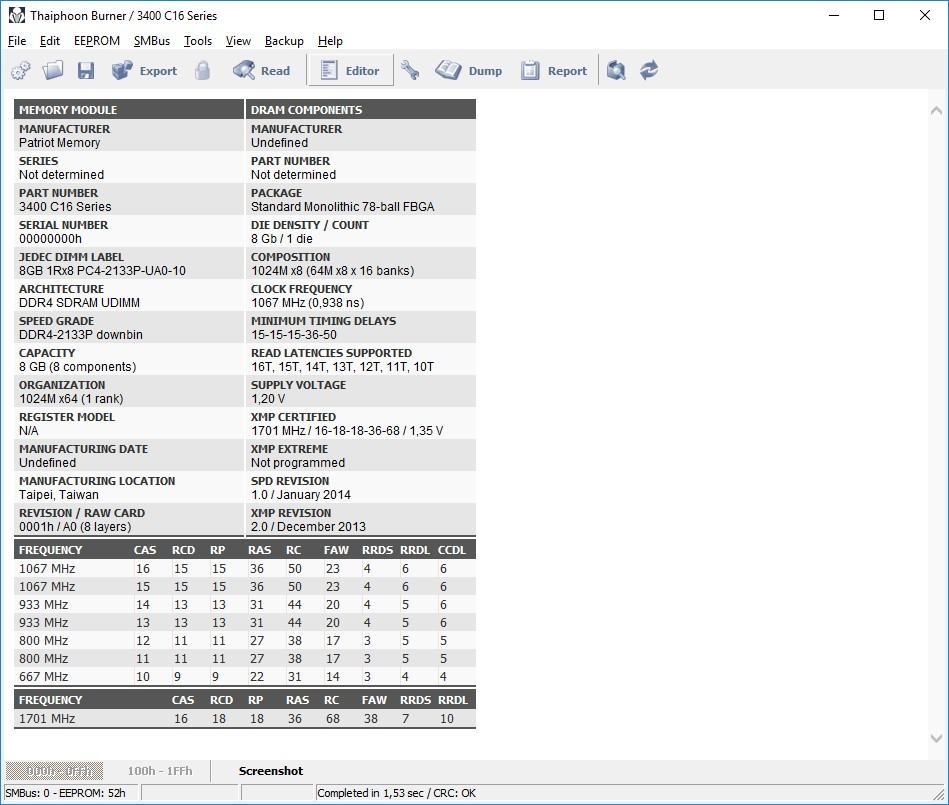The image size is (949, 805).
Task: Minimize the Thaiphoon Burner window
Action: [834, 15]
